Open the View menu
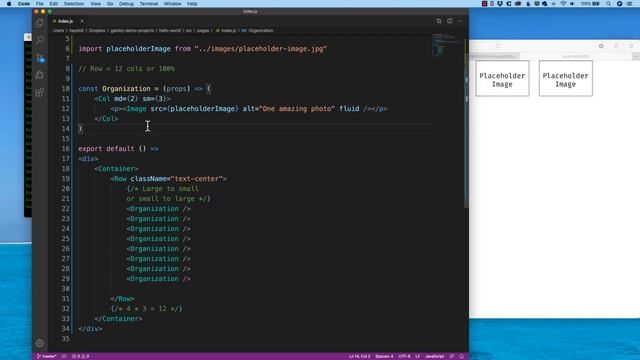The image size is (640, 360). [x=95, y=4]
